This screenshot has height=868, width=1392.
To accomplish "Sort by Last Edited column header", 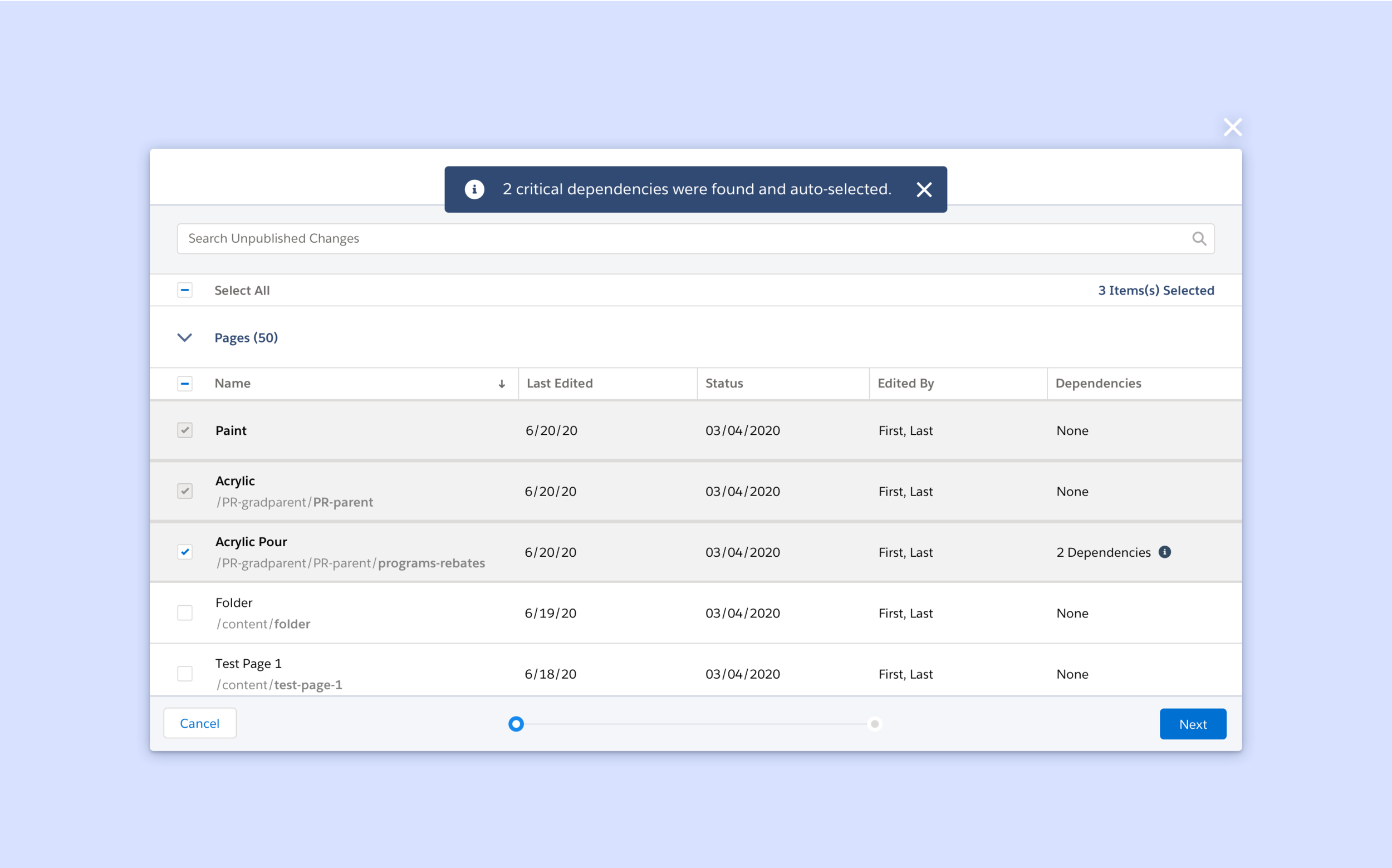I will (x=560, y=384).
